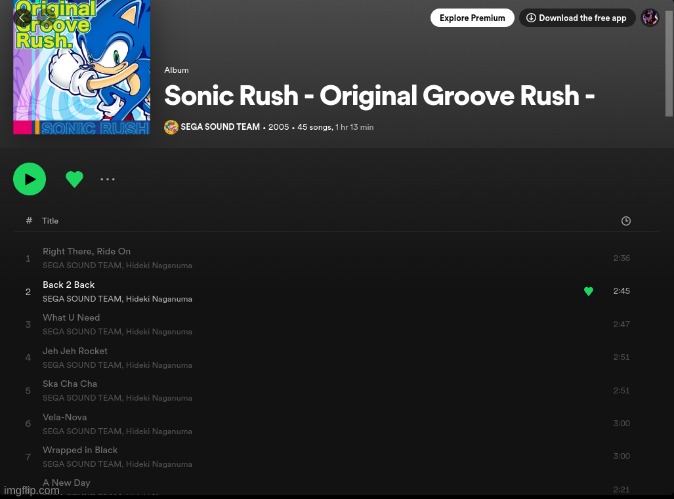The image size is (674, 499).
Task: Click Download the free app button
Action: point(577,18)
